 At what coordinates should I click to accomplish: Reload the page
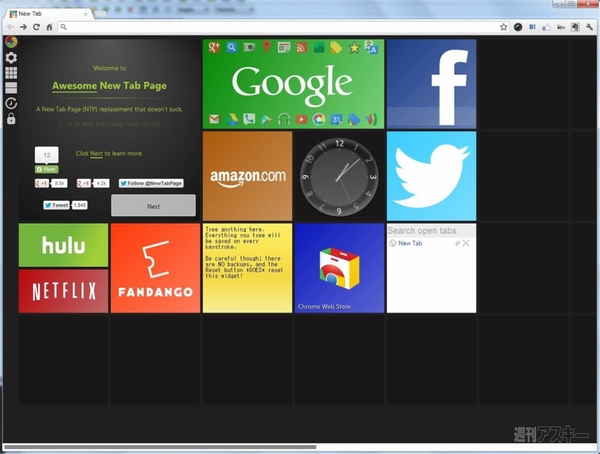[x=36, y=27]
